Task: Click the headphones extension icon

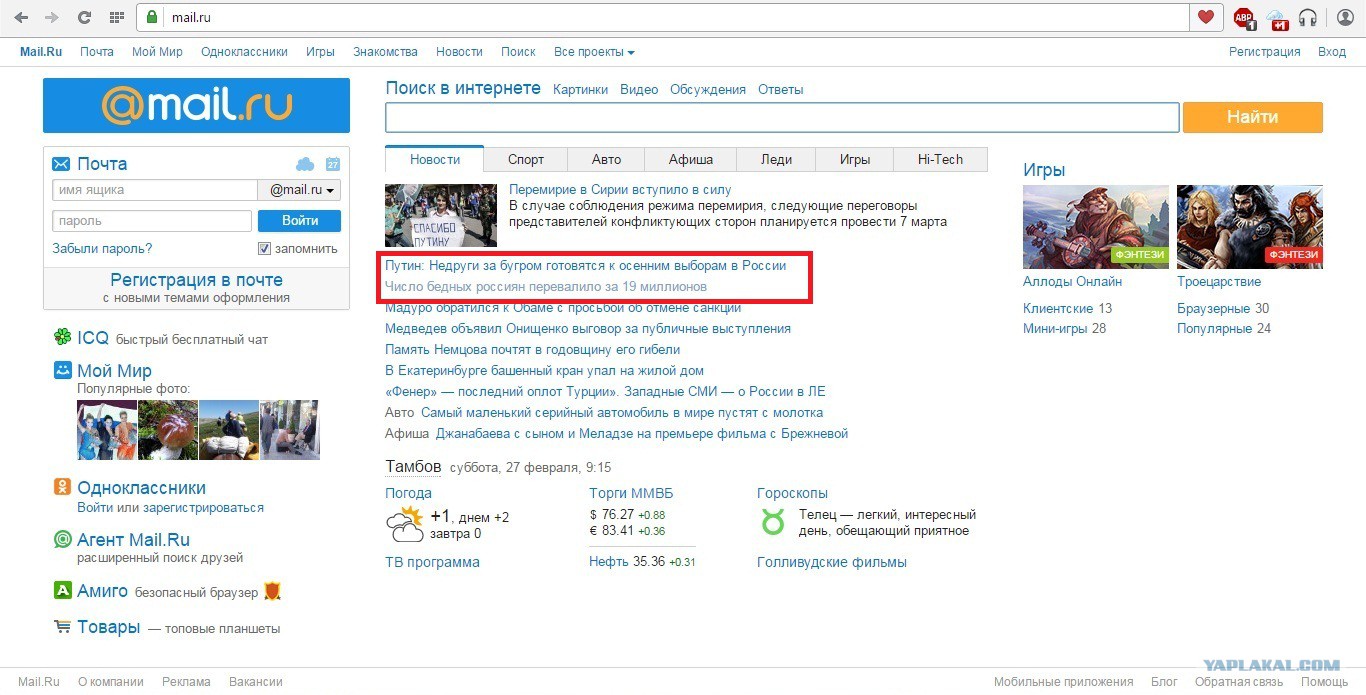Action: click(1308, 17)
